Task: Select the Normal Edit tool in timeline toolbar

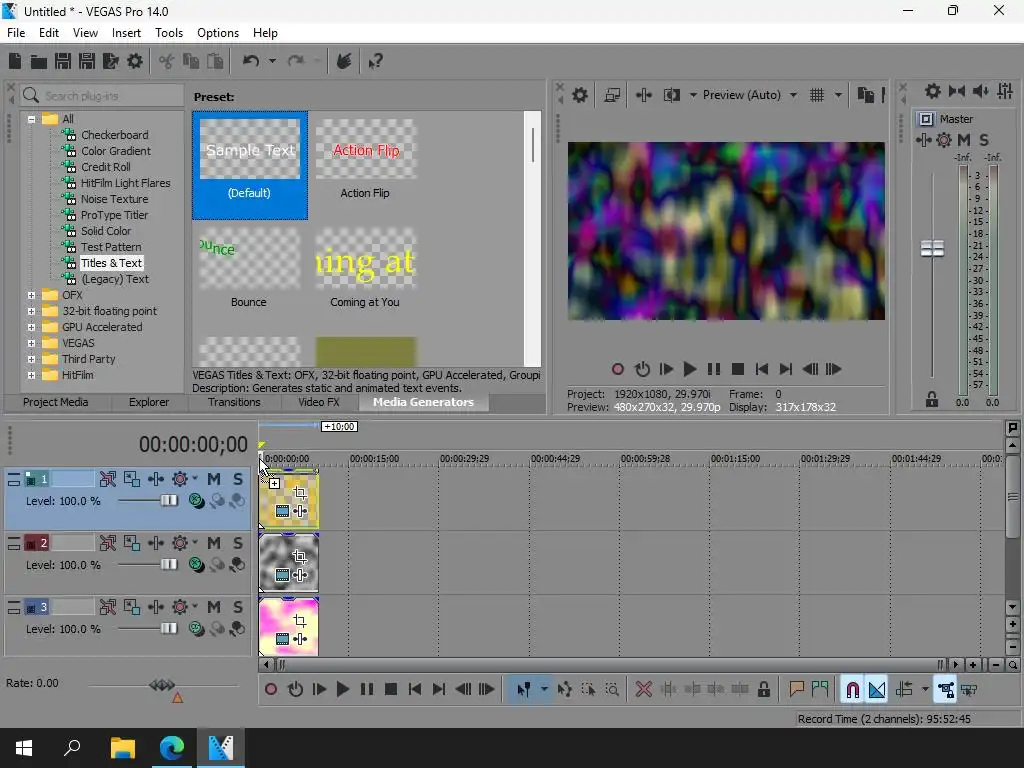Action: (x=523, y=690)
